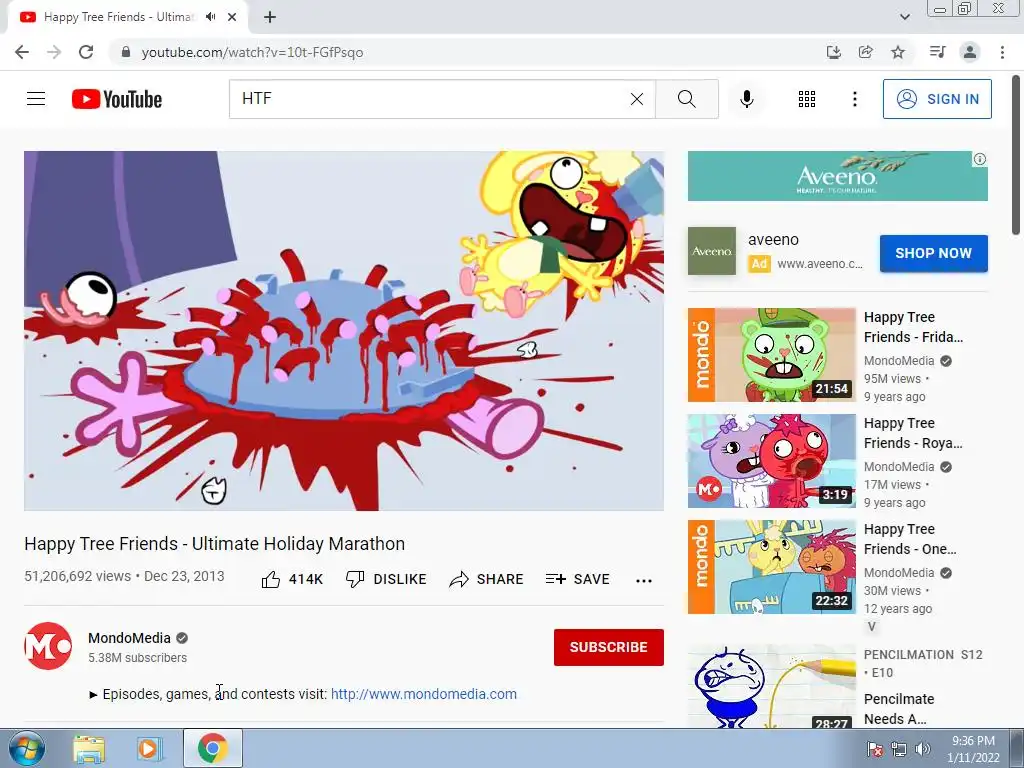Image resolution: width=1024 pixels, height=768 pixels.
Task: Click SHOP NOW on the Aveeno ad
Action: pos(933,253)
